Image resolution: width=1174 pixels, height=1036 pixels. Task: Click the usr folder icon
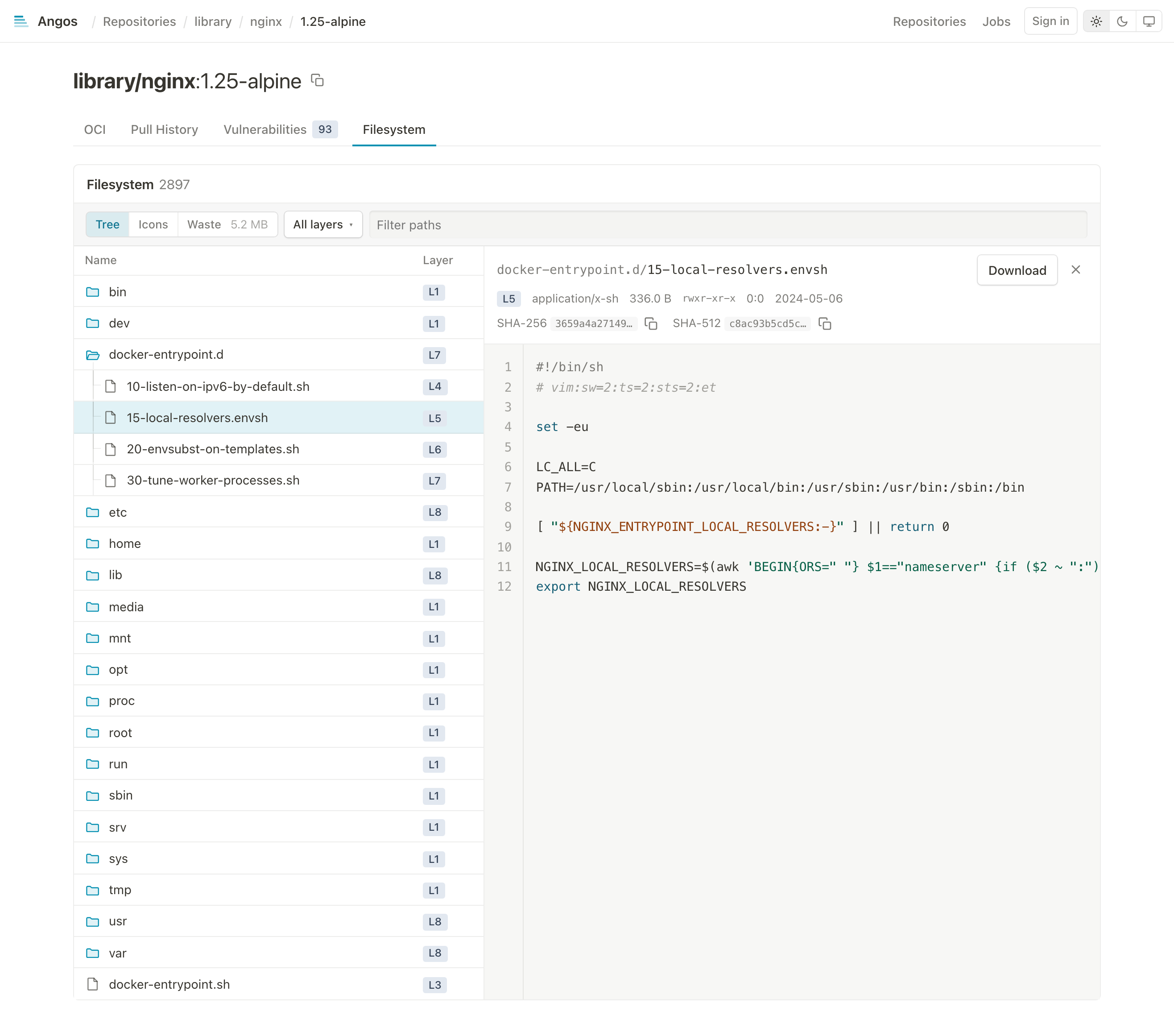92,921
